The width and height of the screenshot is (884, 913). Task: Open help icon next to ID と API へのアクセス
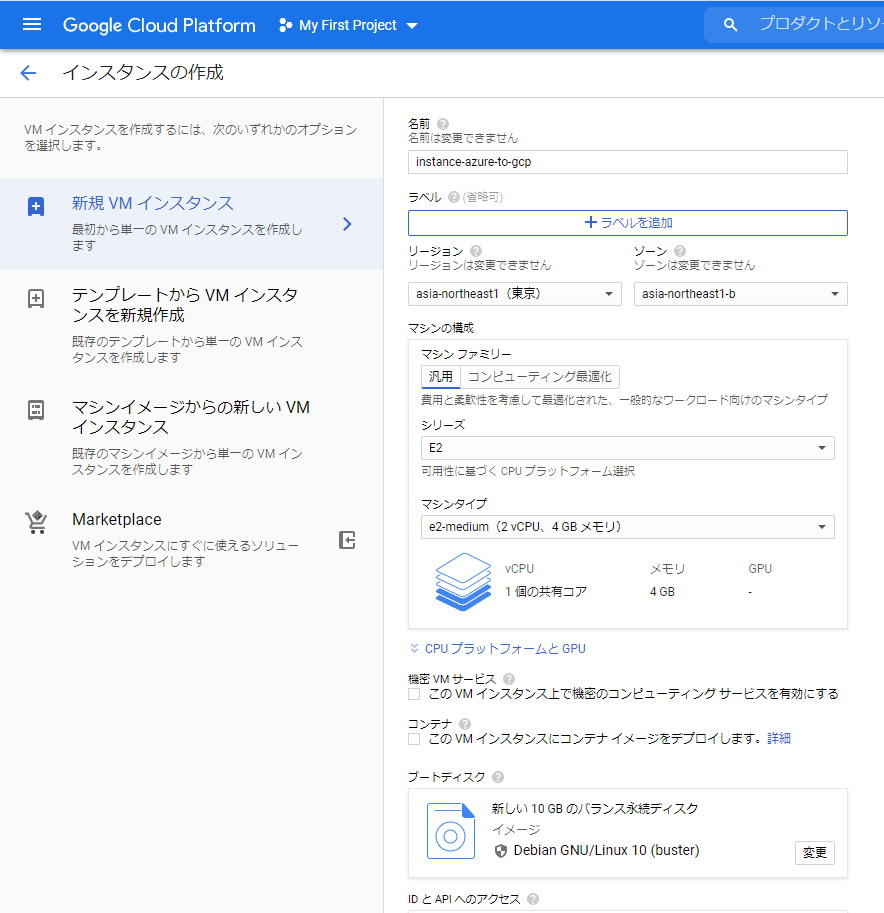click(x=533, y=899)
